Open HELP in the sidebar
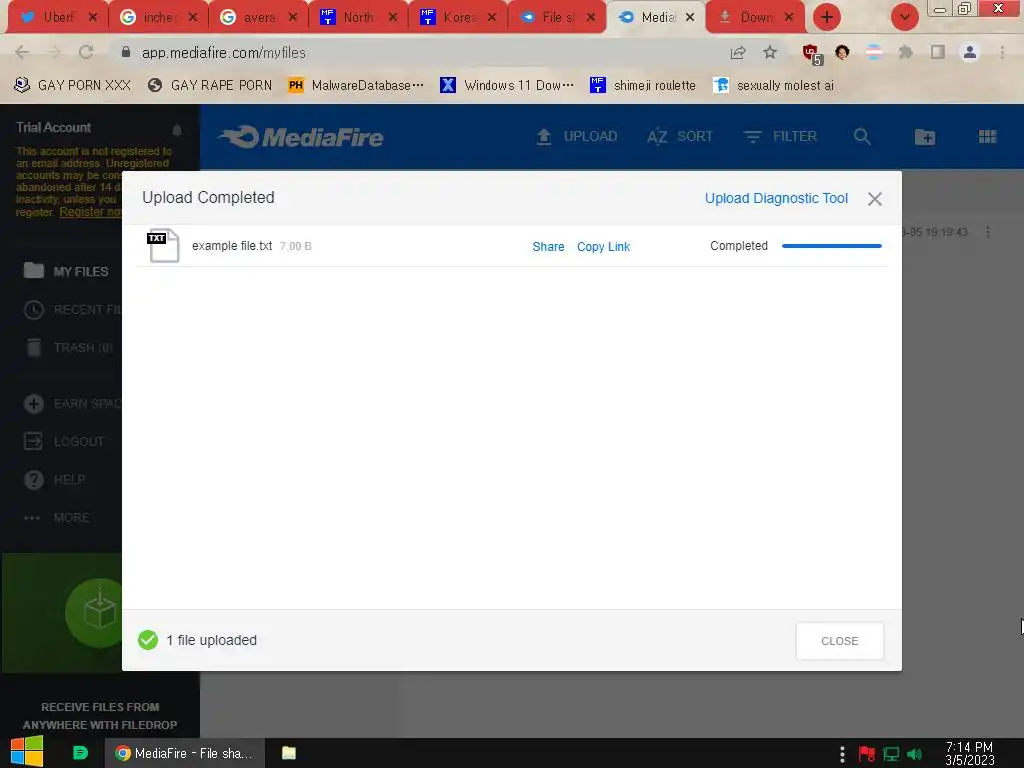The height and width of the screenshot is (768, 1024). pyautogui.click(x=55, y=479)
